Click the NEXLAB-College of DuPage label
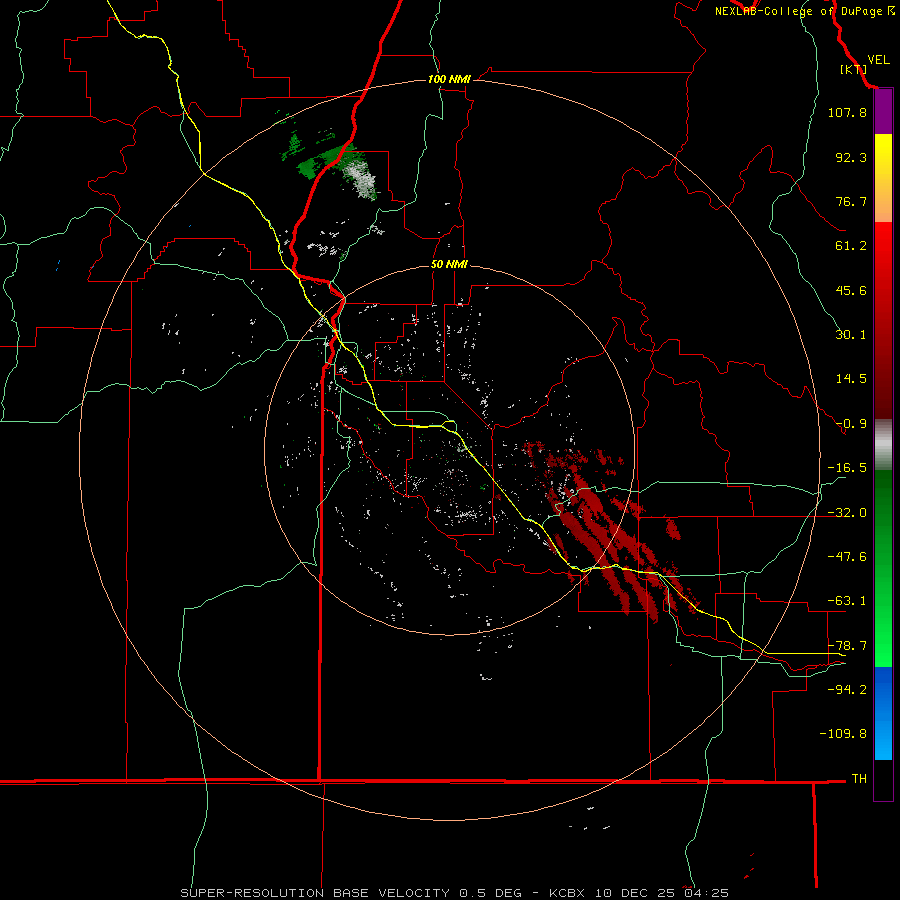 (798, 11)
